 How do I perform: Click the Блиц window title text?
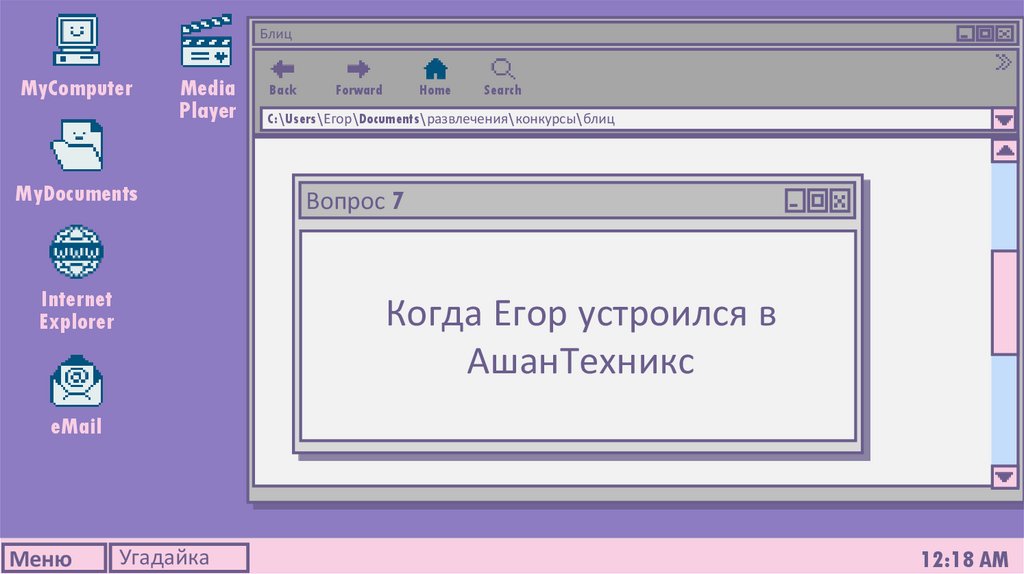point(276,33)
